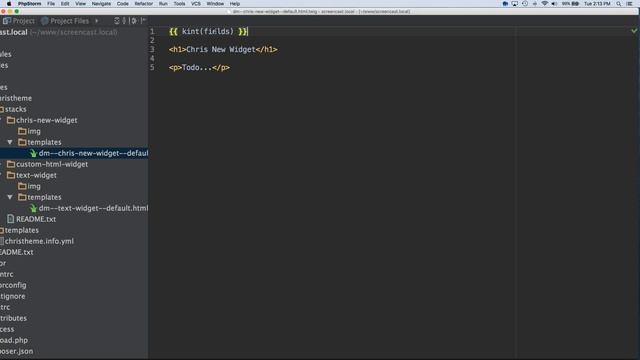The image size is (640, 360).
Task: Click the battery status indicator
Action: [x=571, y=4]
